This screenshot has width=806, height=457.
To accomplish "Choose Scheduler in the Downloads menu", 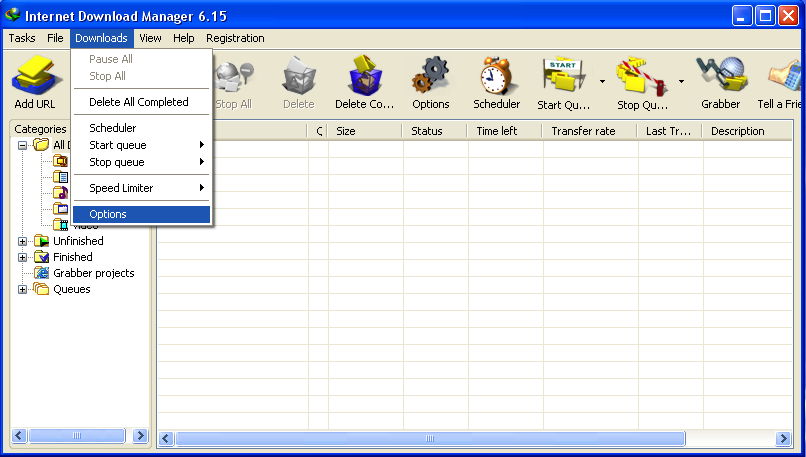I will 141,128.
